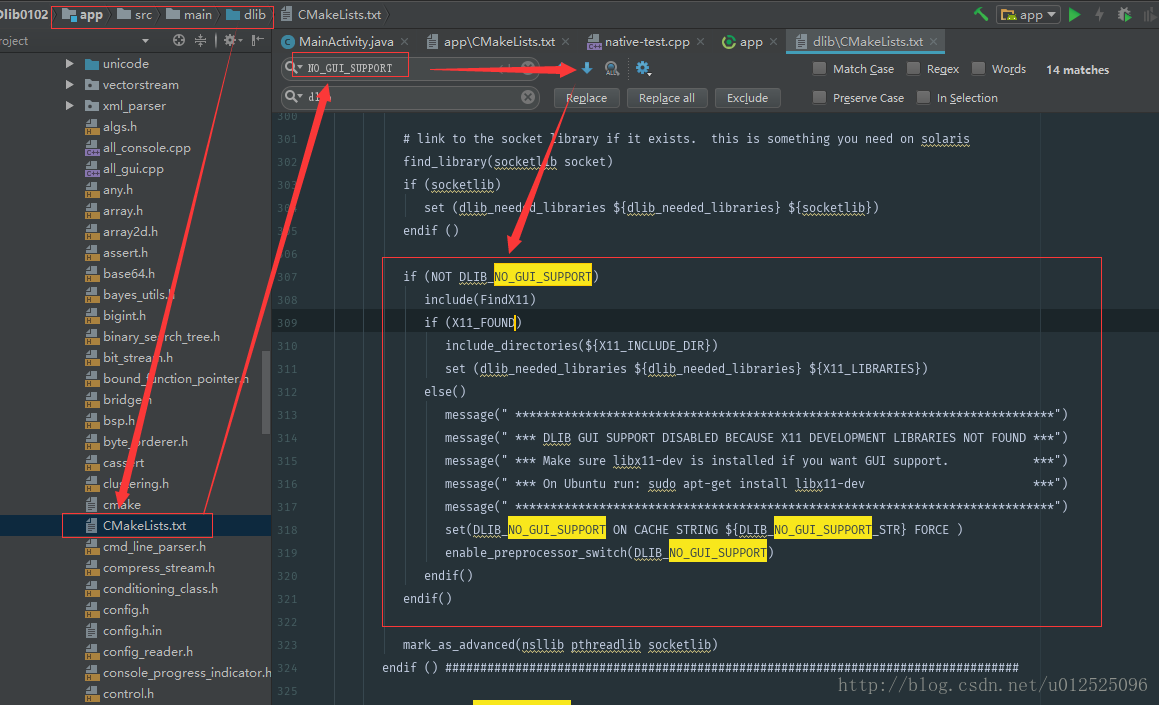Open the app run configuration dropdown
Viewport: 1159px width, 705px height.
(x=1028, y=14)
